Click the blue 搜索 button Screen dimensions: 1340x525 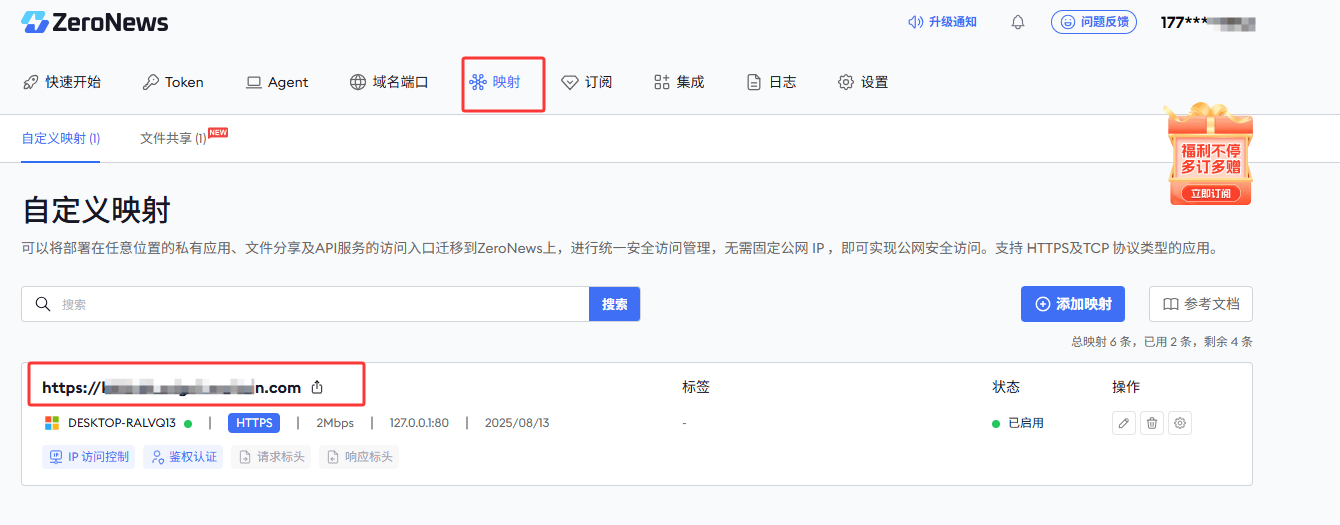pyautogui.click(x=615, y=304)
